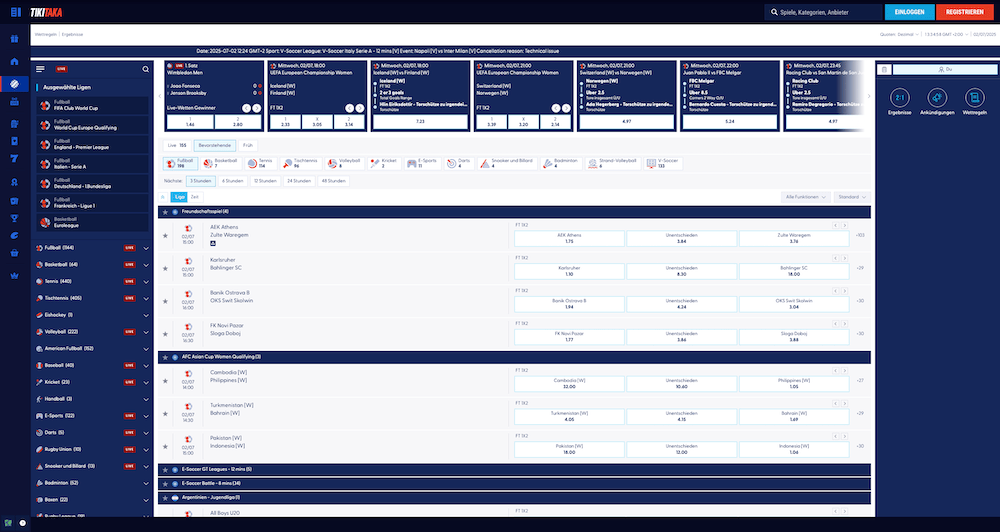Switch to the Früh tab
Image resolution: width=1000 pixels, height=532 pixels.
click(248, 145)
